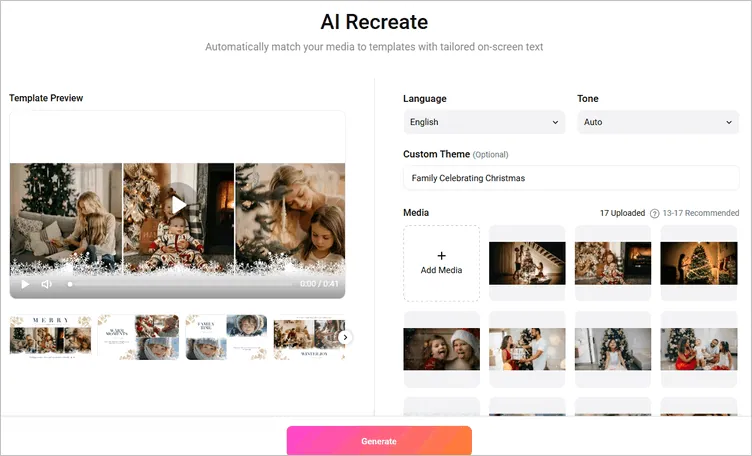The height and width of the screenshot is (456, 752).
Task: Seek on the video progress bar
Action: (180, 284)
